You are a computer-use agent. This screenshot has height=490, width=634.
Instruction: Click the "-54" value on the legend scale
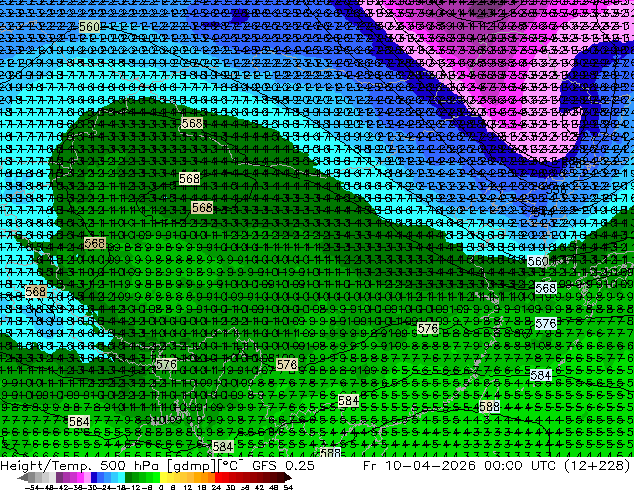[32, 487]
